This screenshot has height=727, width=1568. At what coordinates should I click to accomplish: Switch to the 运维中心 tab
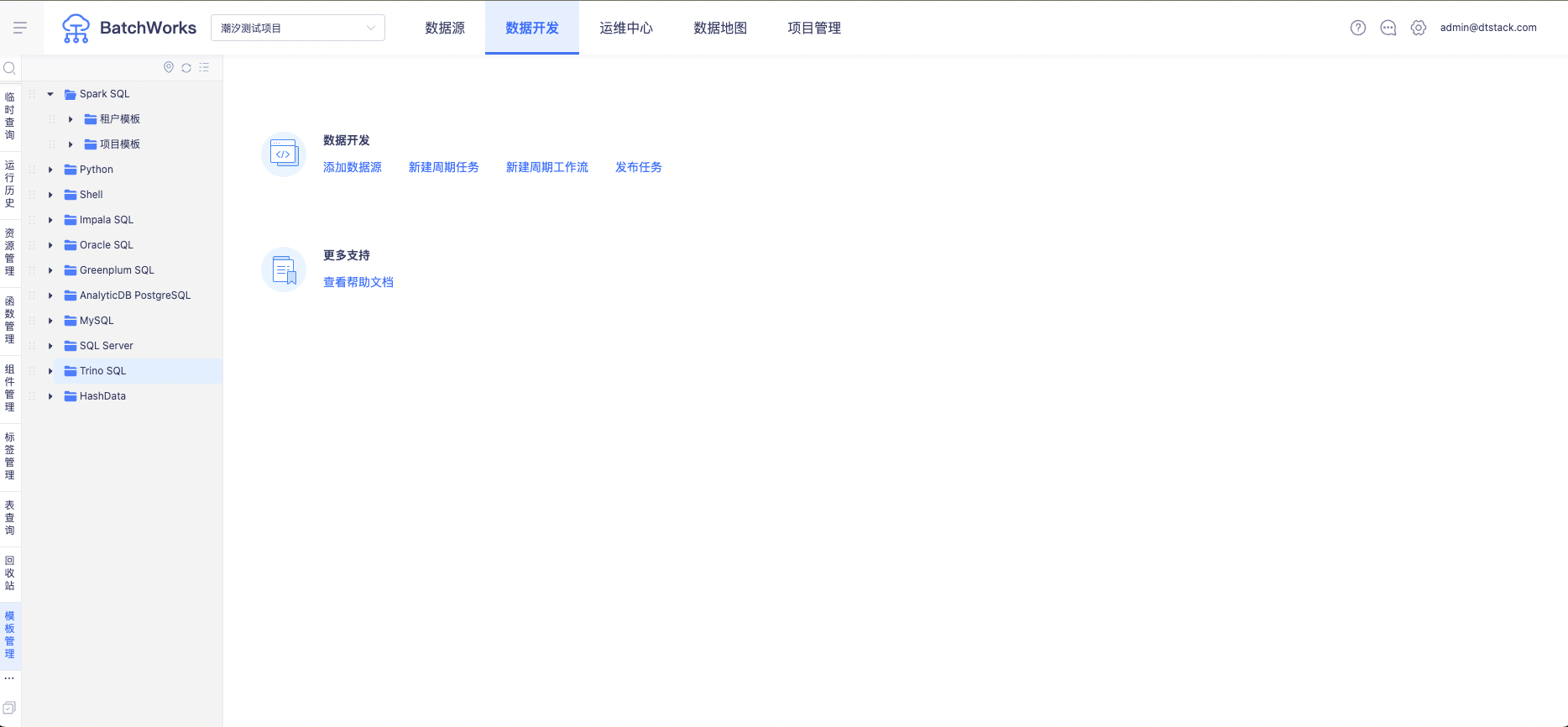625,28
